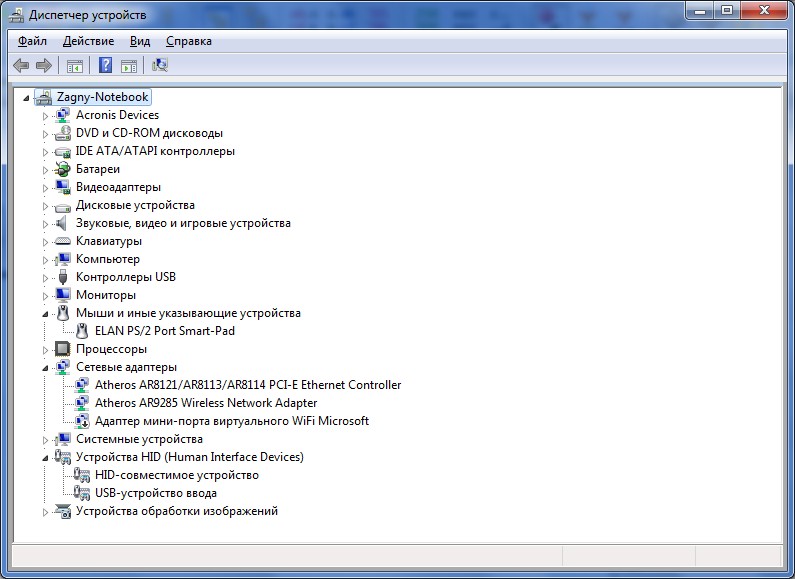Screen dimensions: 795x579
Task: Click the Device Manager title bar icon
Action: [16, 15]
